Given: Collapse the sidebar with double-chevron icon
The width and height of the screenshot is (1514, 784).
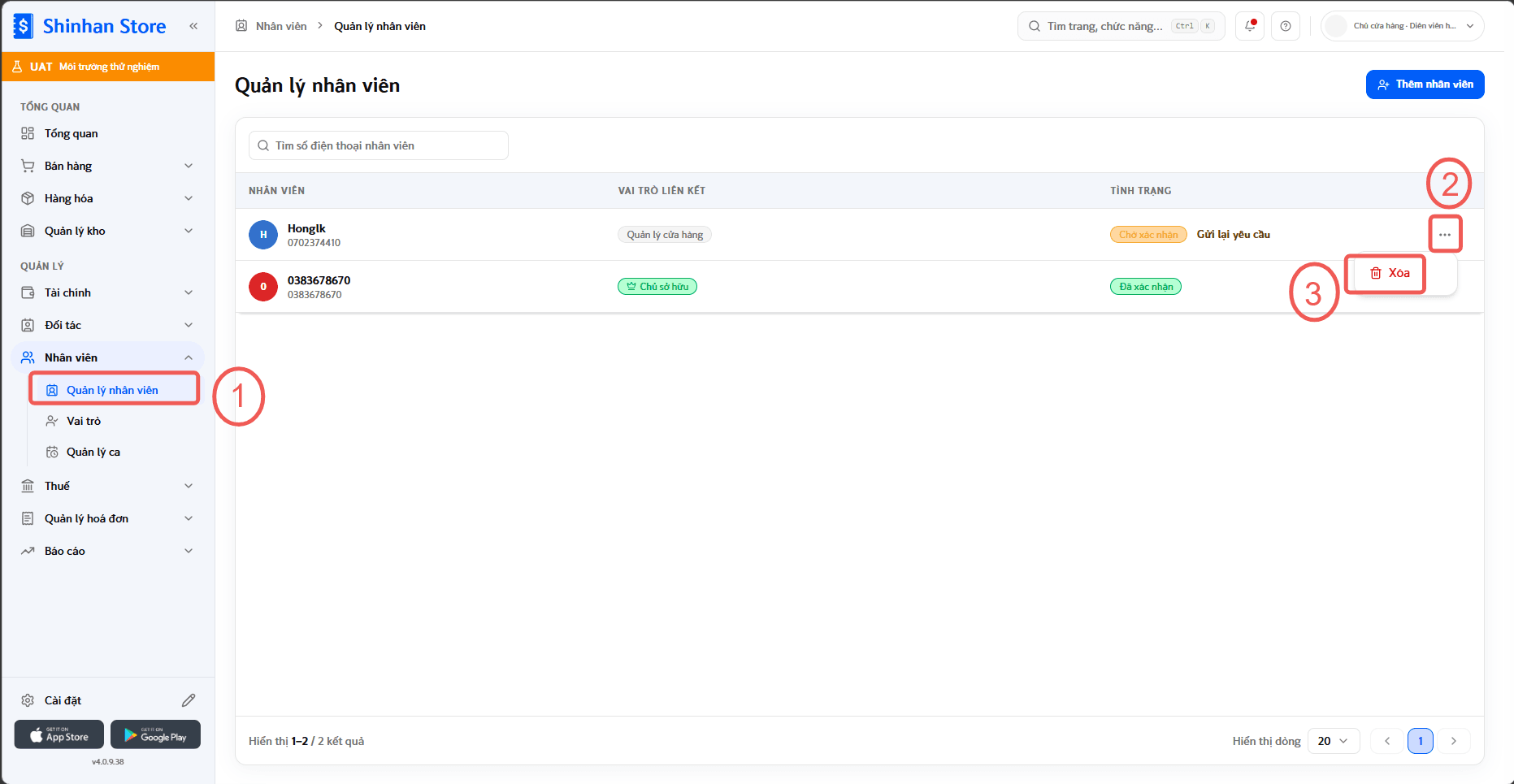Looking at the screenshot, I should (x=193, y=26).
